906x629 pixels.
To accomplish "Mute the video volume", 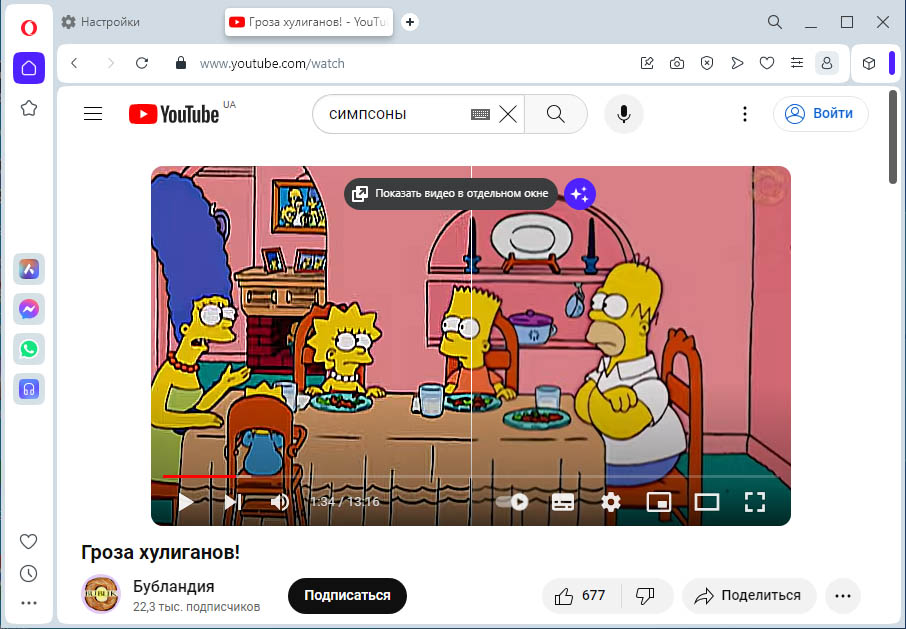I will tap(280, 502).
